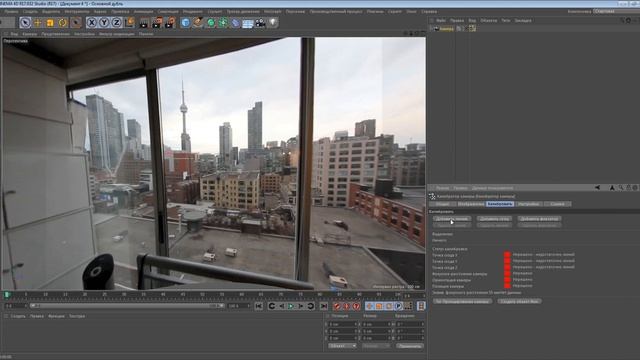Open the material manager Создать menu
Image resolution: width=640 pixels, height=360 pixels.
18,316
